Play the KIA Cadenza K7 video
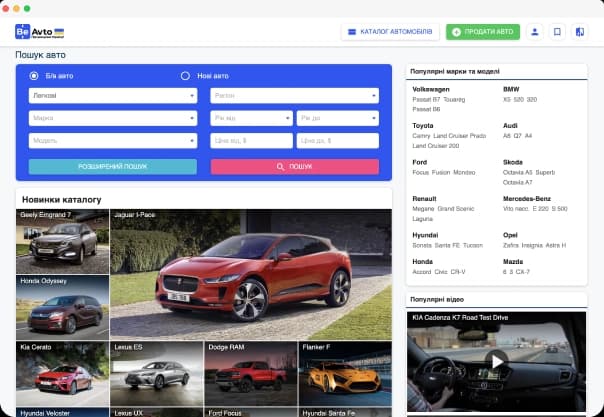Screen dimensions: 604x417 coord(496,361)
